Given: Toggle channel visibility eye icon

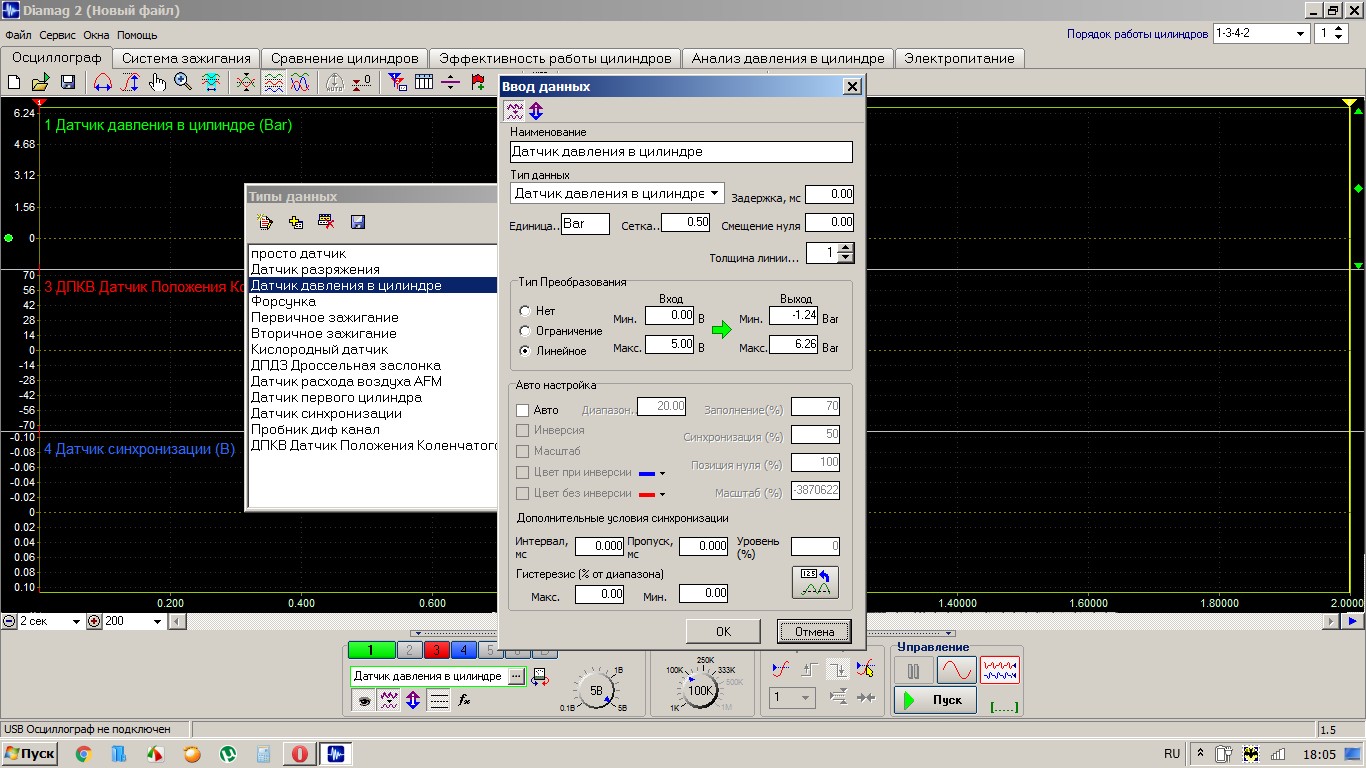Looking at the screenshot, I should (x=365, y=701).
